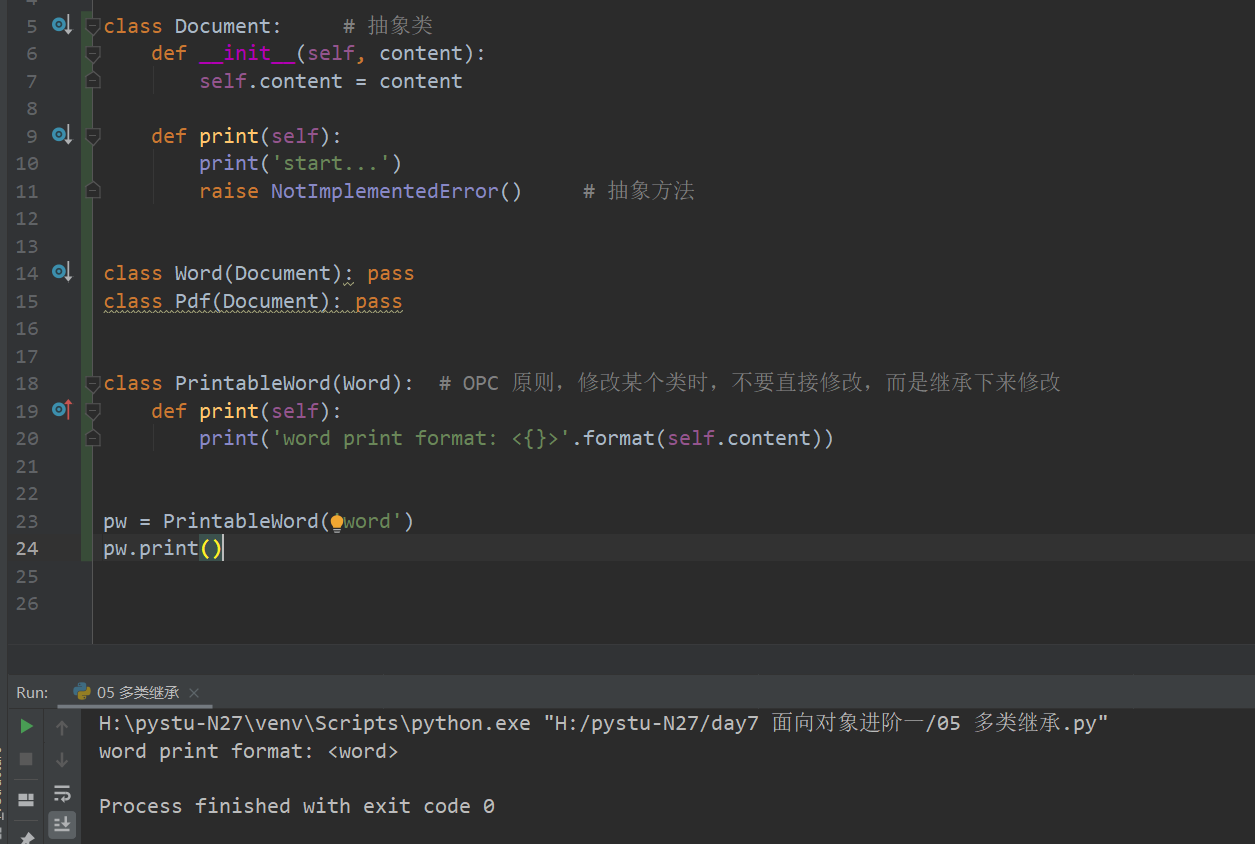Toggle pin tab in Run panel
The width and height of the screenshot is (1255, 844).
(27, 837)
